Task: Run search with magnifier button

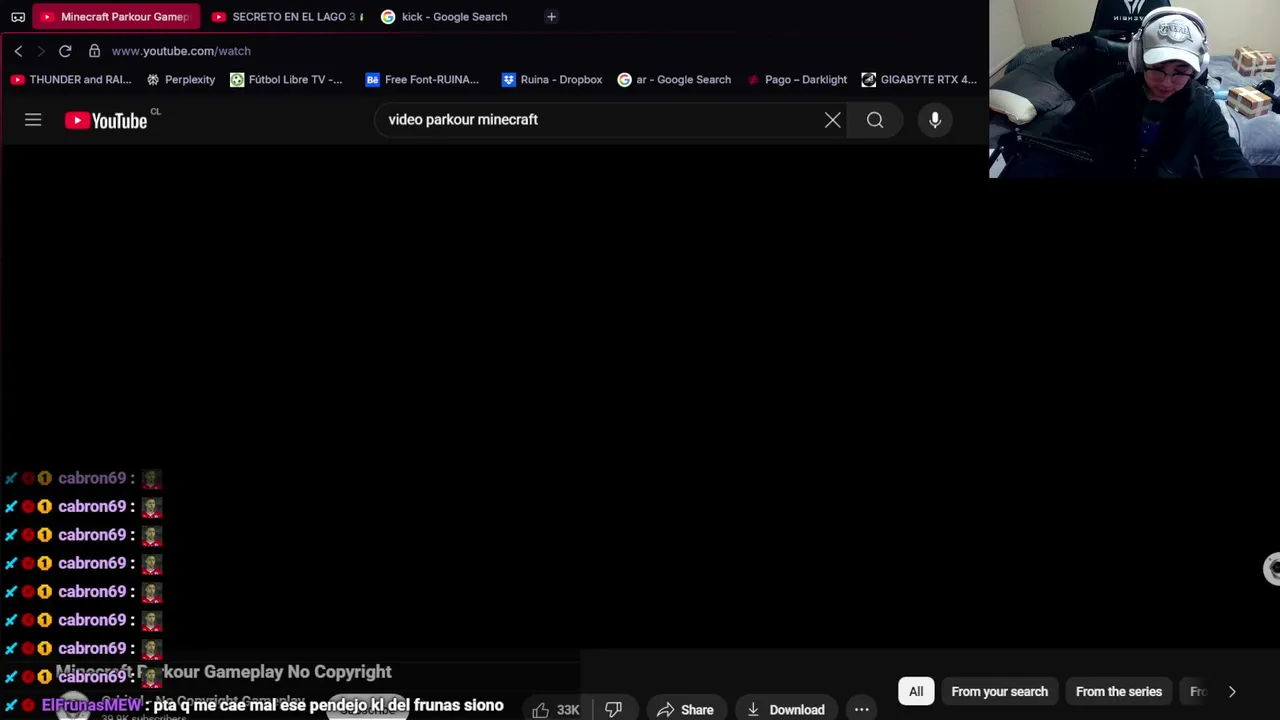Action: click(875, 120)
